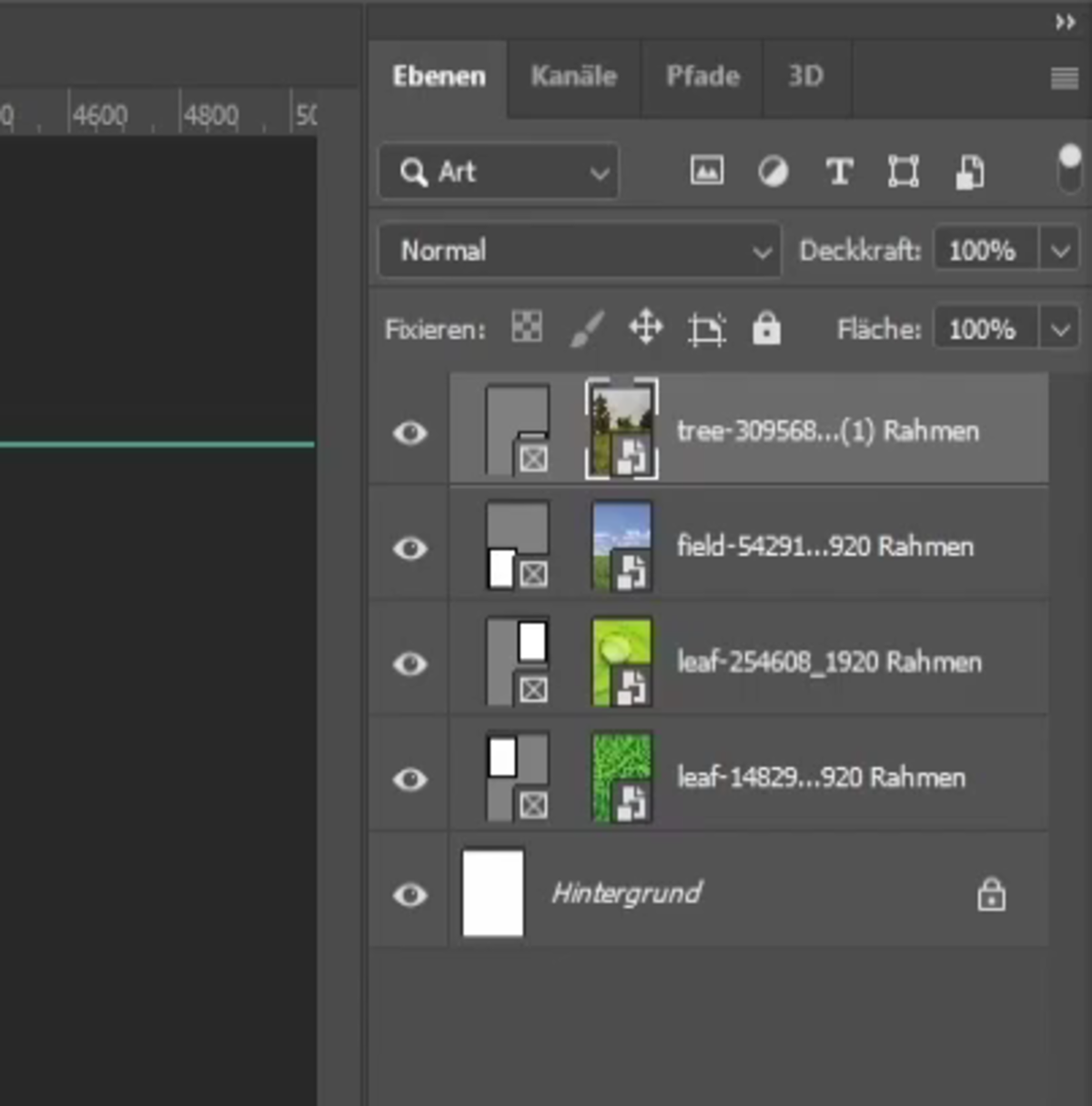Screen dimensions: 1092x1106
Task: Hide the Hintergrund layer
Action: pyautogui.click(x=411, y=896)
